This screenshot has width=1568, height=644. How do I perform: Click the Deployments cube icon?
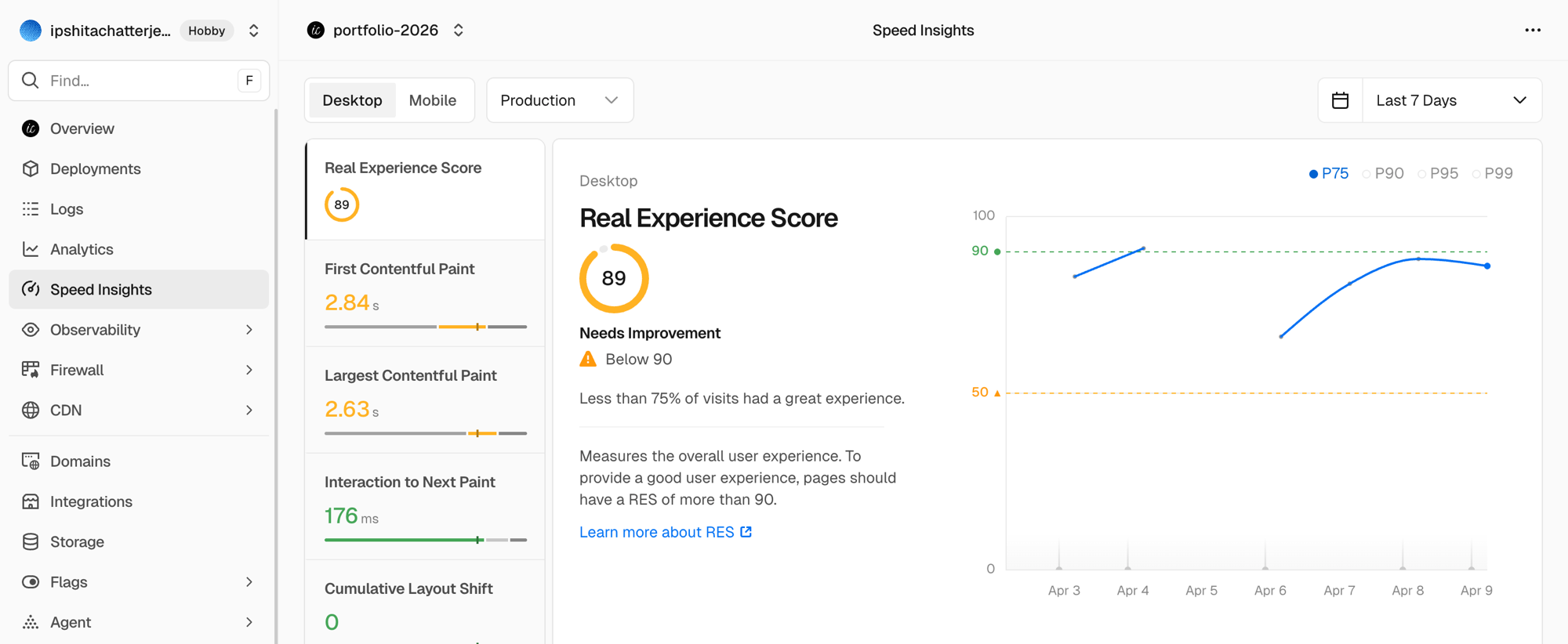click(31, 168)
